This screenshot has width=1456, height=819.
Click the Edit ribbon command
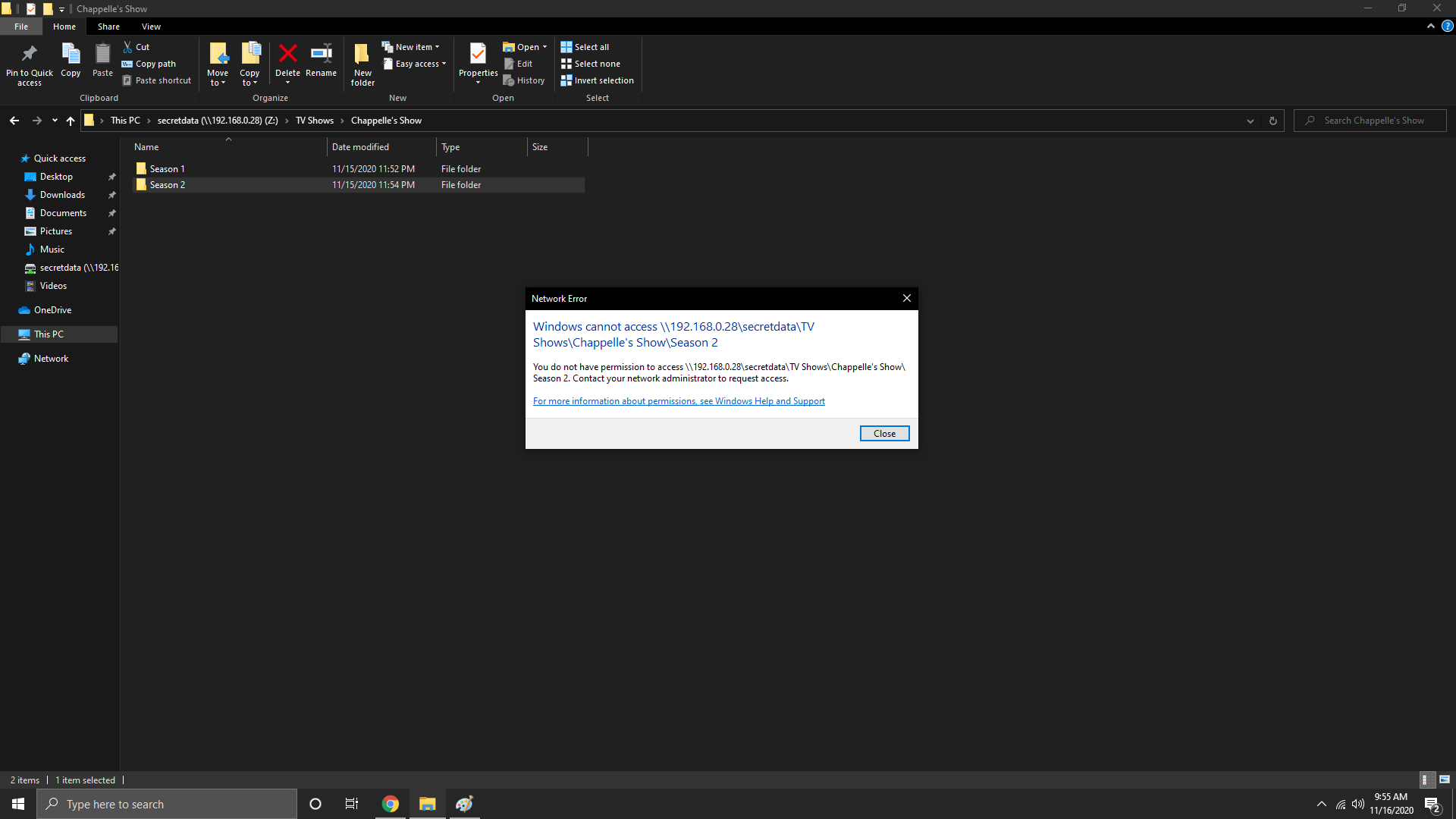click(518, 64)
